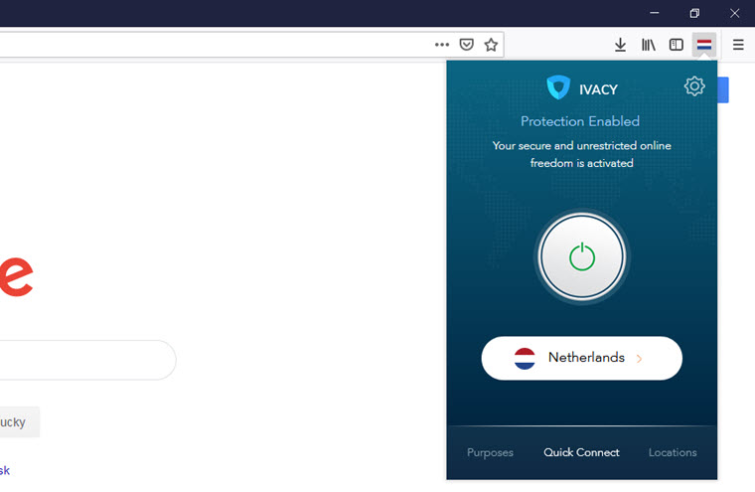The width and height of the screenshot is (755, 492).
Task: Click the Google search input field
Action: [x=87, y=360]
